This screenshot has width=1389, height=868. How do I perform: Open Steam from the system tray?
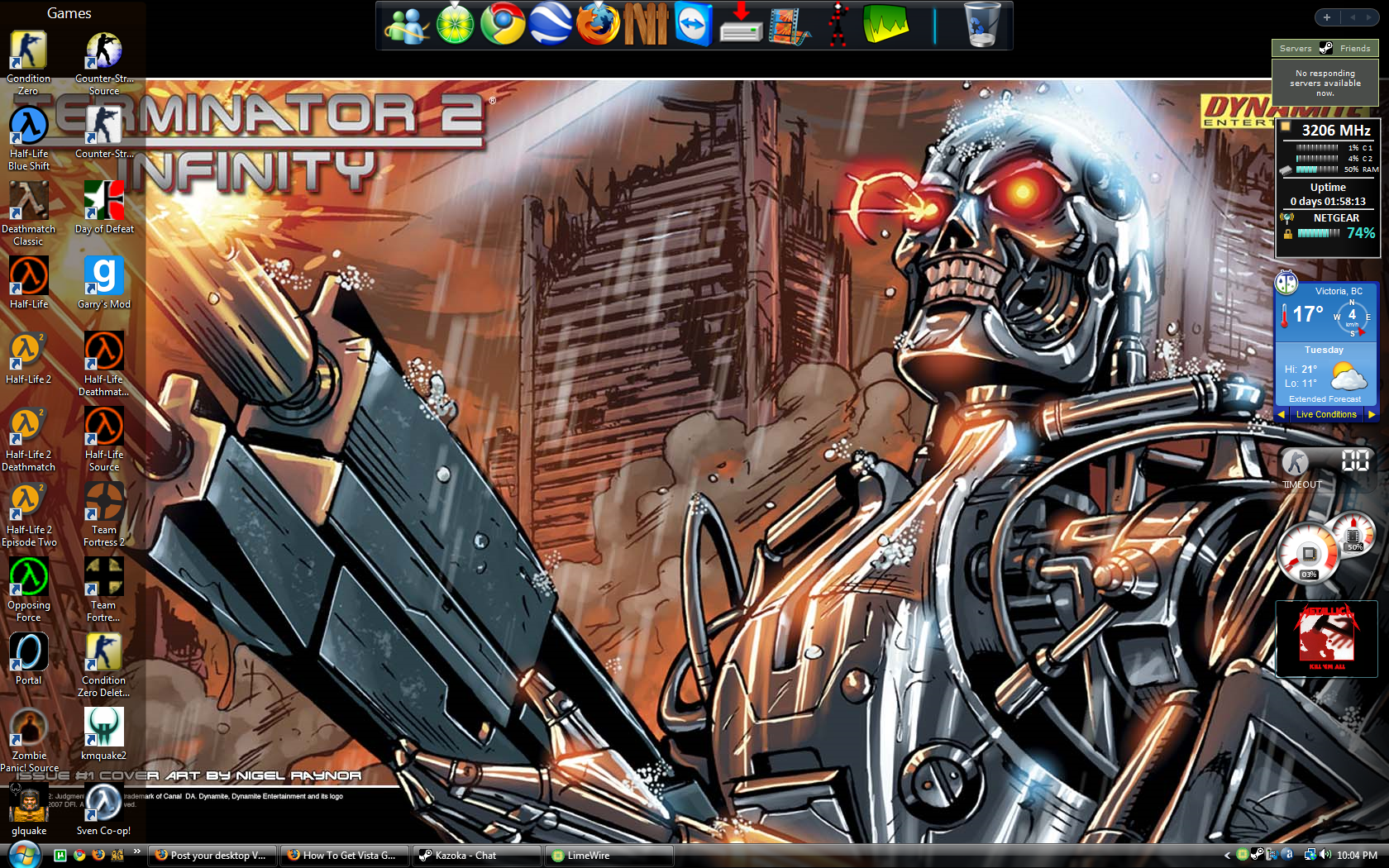point(1258,854)
